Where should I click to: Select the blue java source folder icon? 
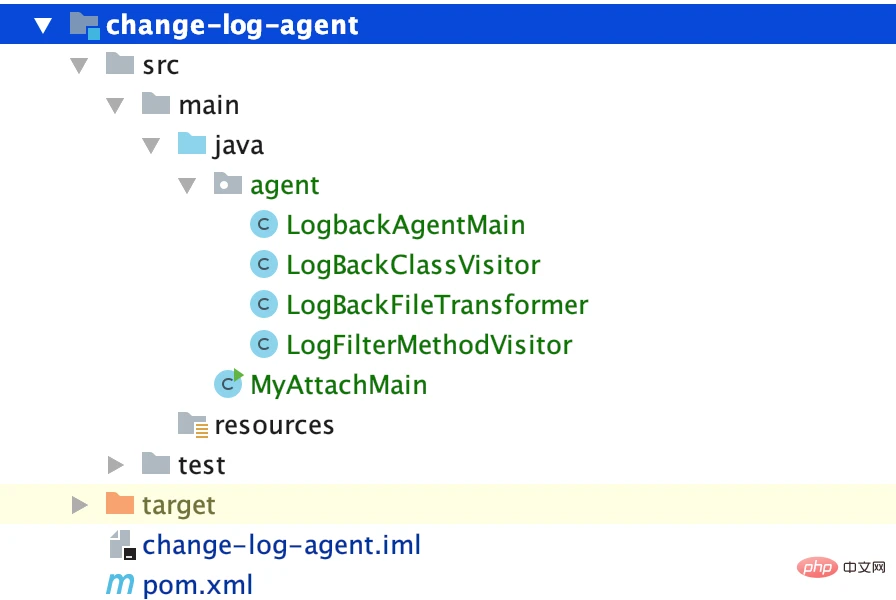[x=191, y=144]
